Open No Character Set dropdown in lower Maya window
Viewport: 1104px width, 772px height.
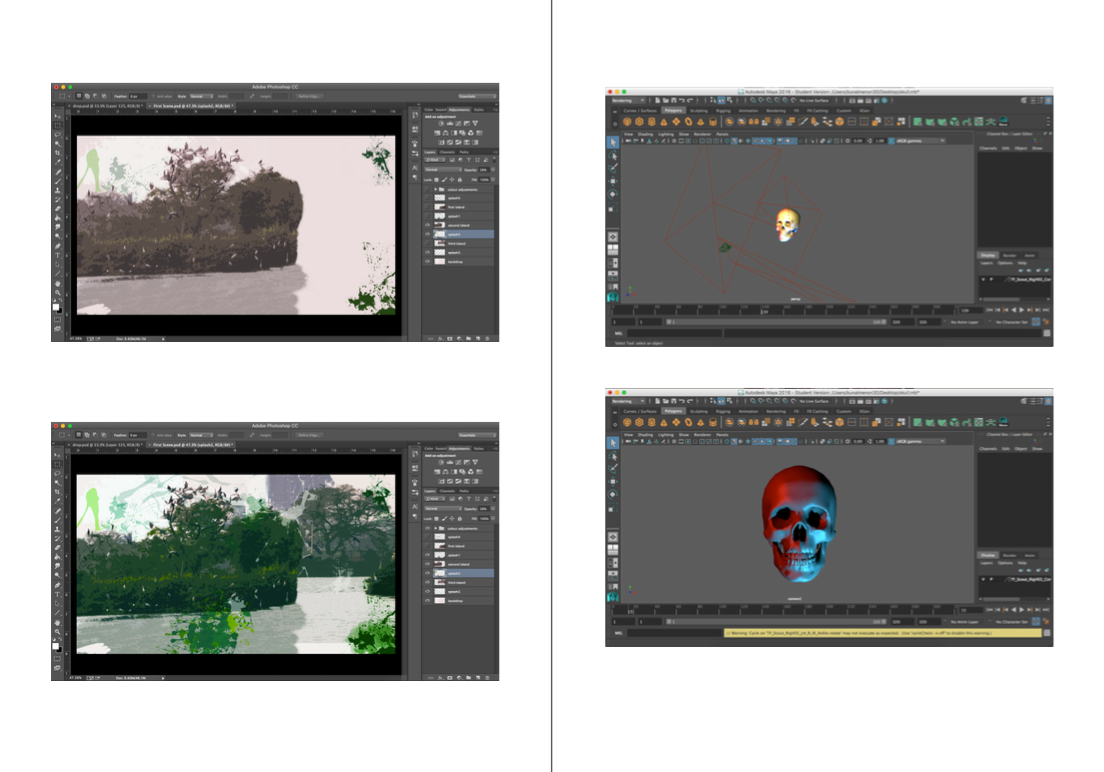pos(1012,623)
